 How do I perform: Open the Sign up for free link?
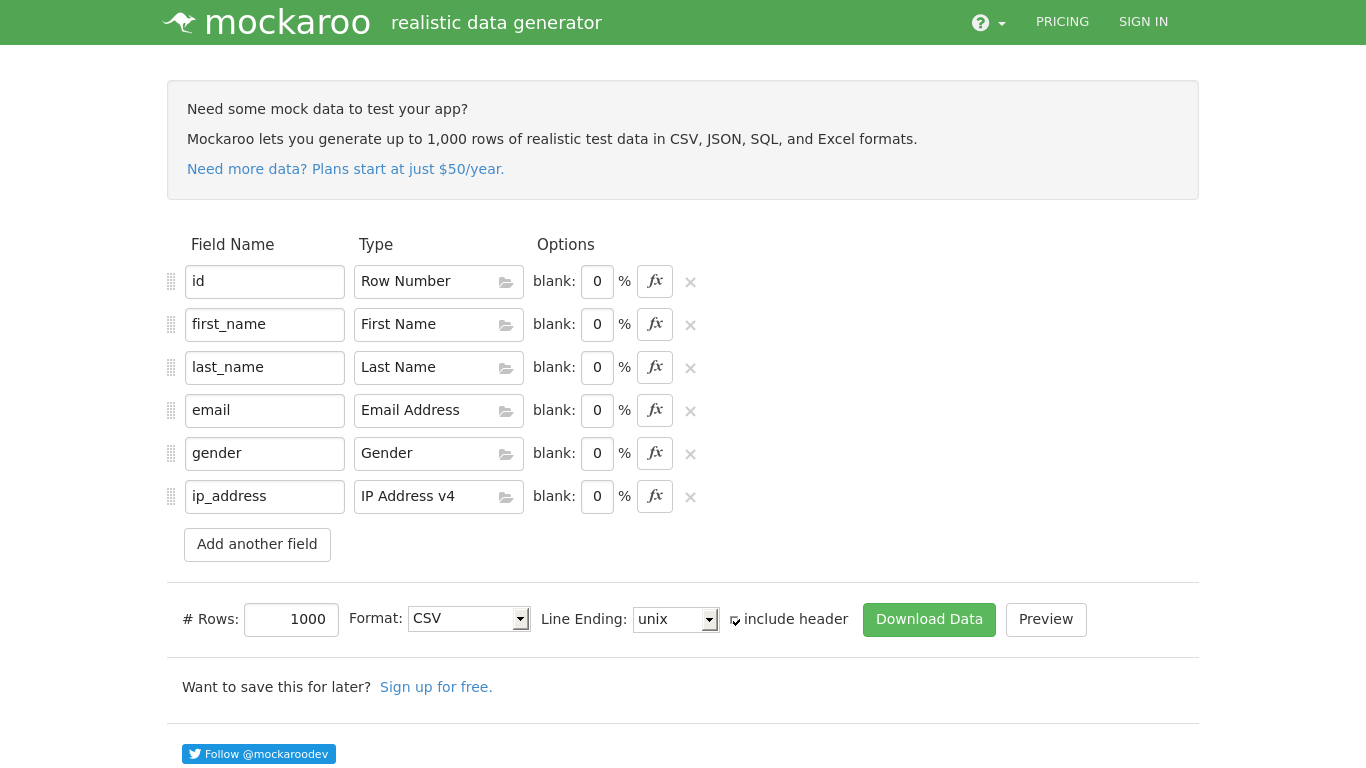[436, 687]
